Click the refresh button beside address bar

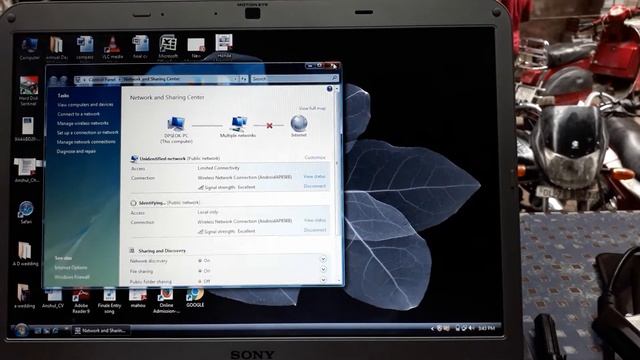click(244, 79)
